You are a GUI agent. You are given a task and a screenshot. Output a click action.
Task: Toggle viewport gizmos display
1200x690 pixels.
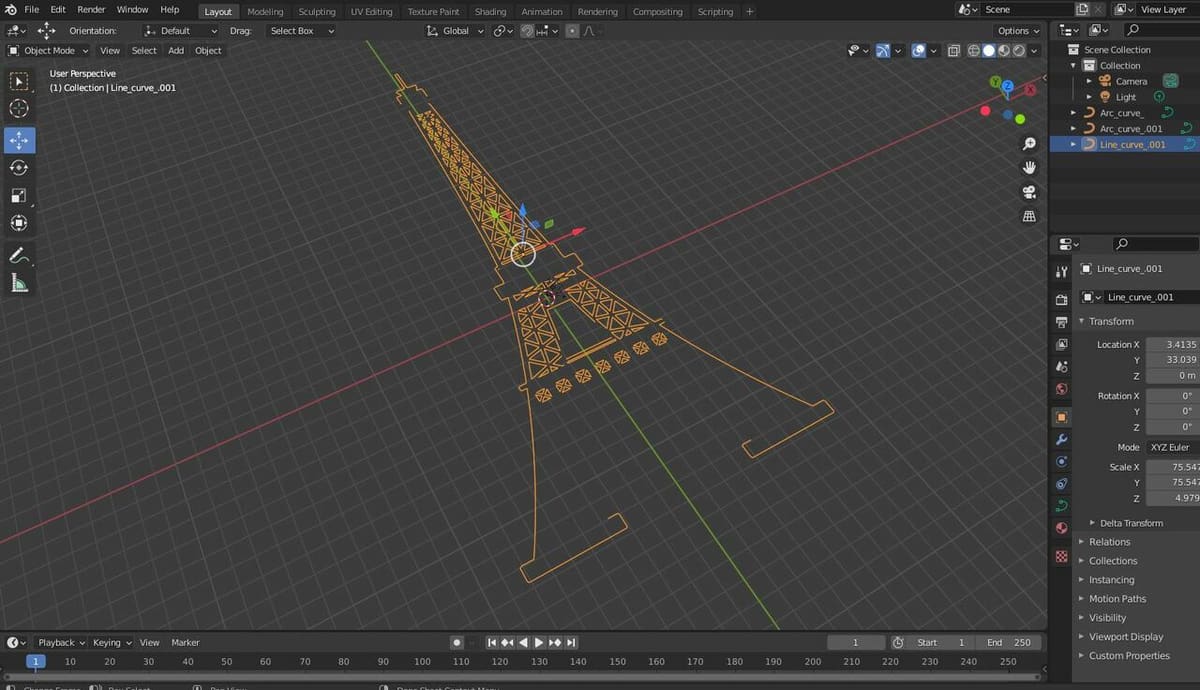(x=883, y=51)
